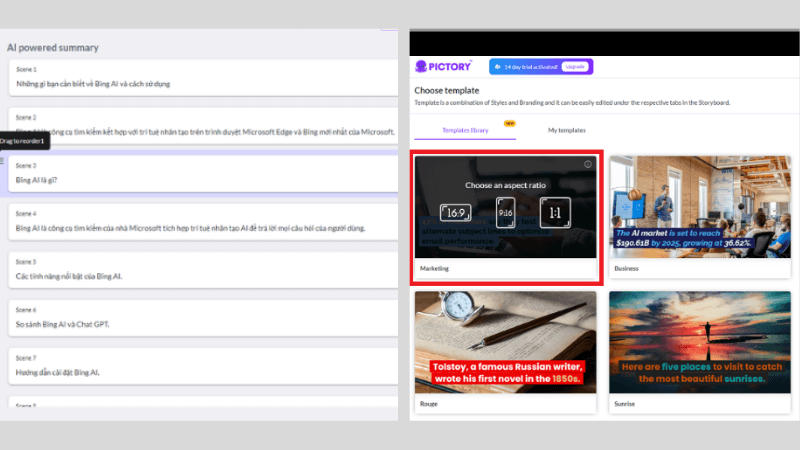The width and height of the screenshot is (800, 450).
Task: Select the 16:9 aspect ratio icon
Action: pos(456,213)
